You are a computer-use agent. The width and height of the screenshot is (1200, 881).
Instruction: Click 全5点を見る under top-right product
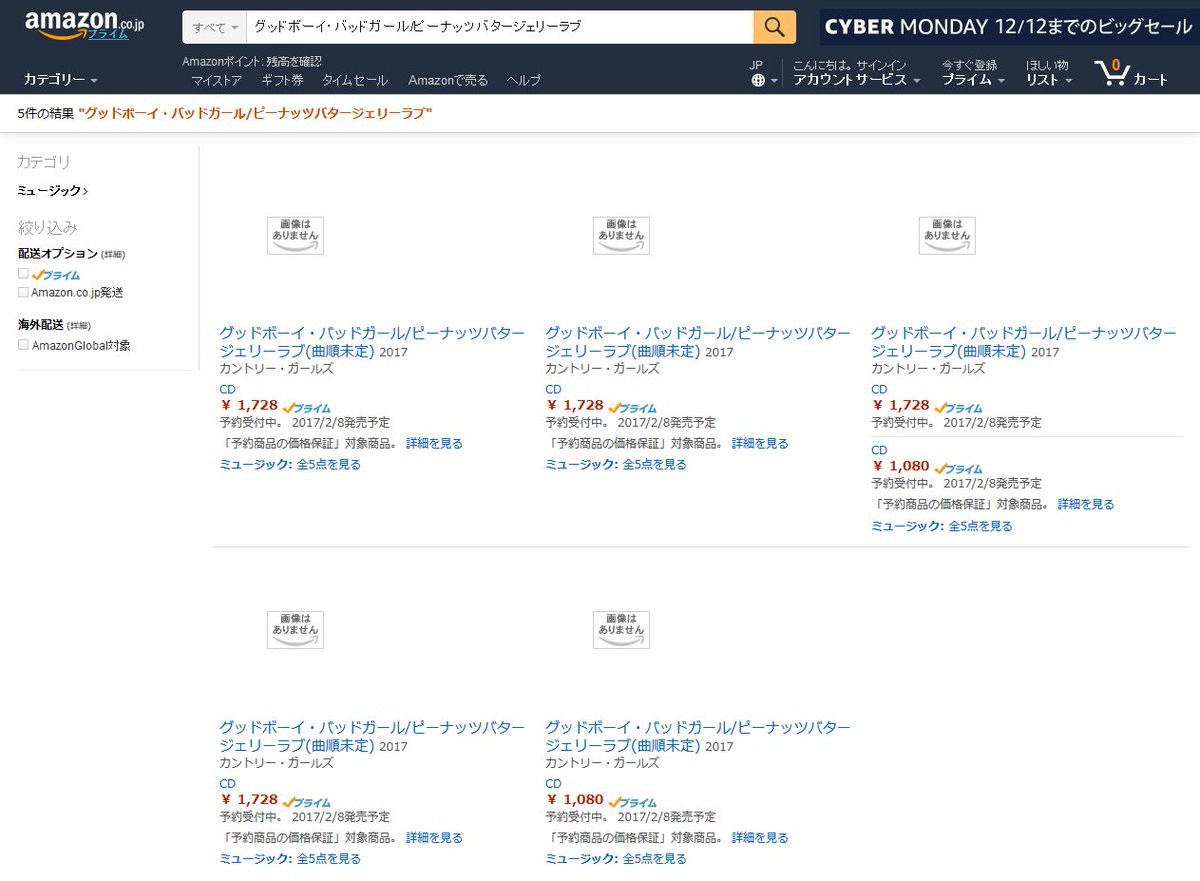980,525
